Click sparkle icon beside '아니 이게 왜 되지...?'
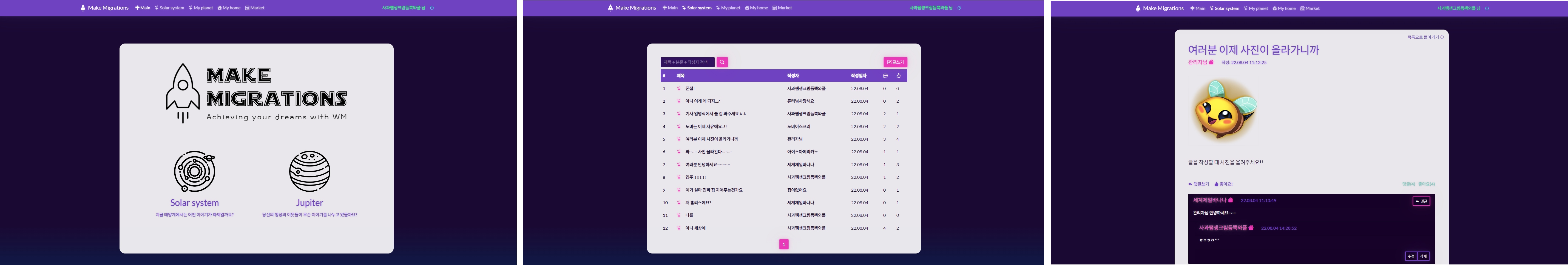The width and height of the screenshot is (1568, 265). (x=679, y=102)
